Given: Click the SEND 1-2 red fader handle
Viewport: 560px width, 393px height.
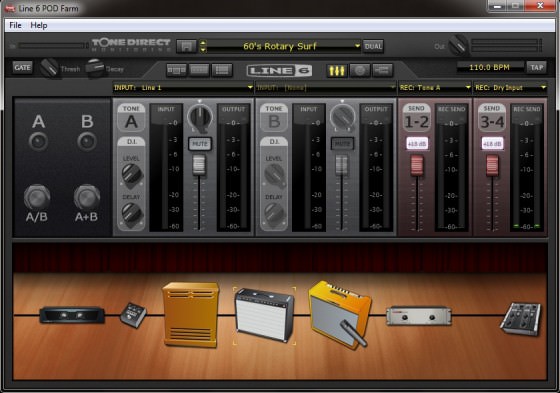Looking at the screenshot, I should pyautogui.click(x=417, y=165).
